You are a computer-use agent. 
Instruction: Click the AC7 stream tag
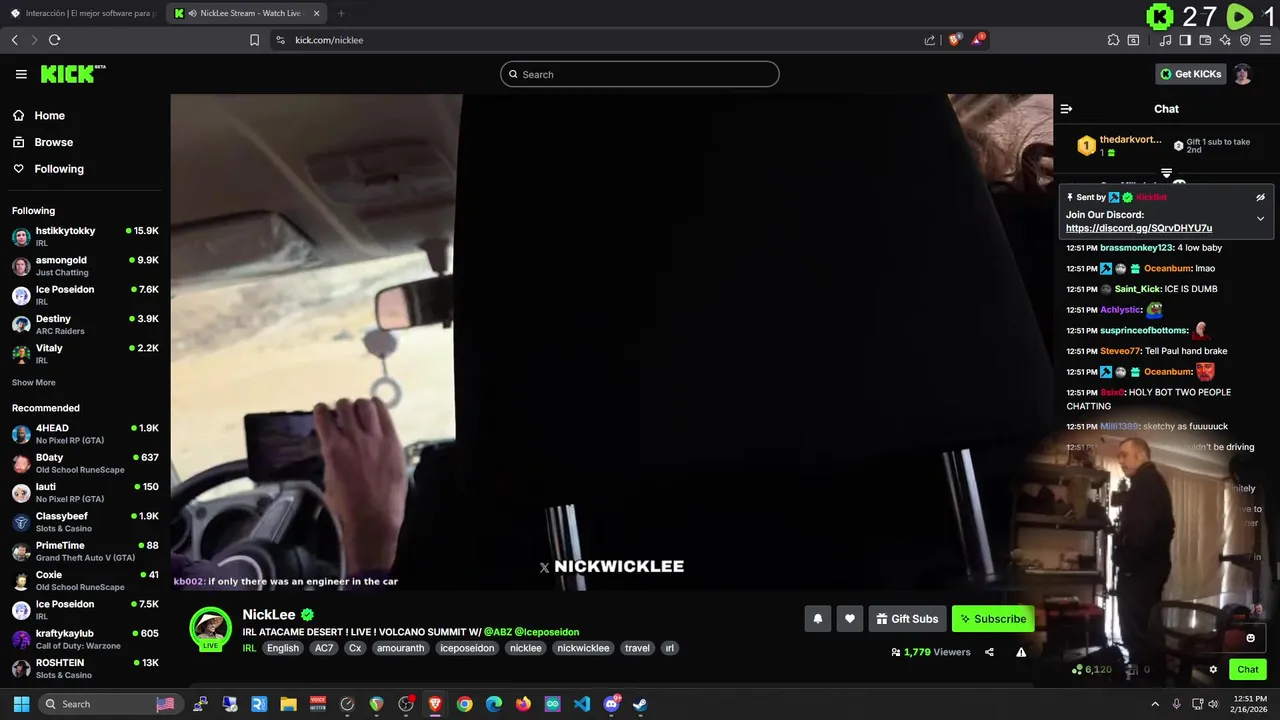pyautogui.click(x=324, y=648)
